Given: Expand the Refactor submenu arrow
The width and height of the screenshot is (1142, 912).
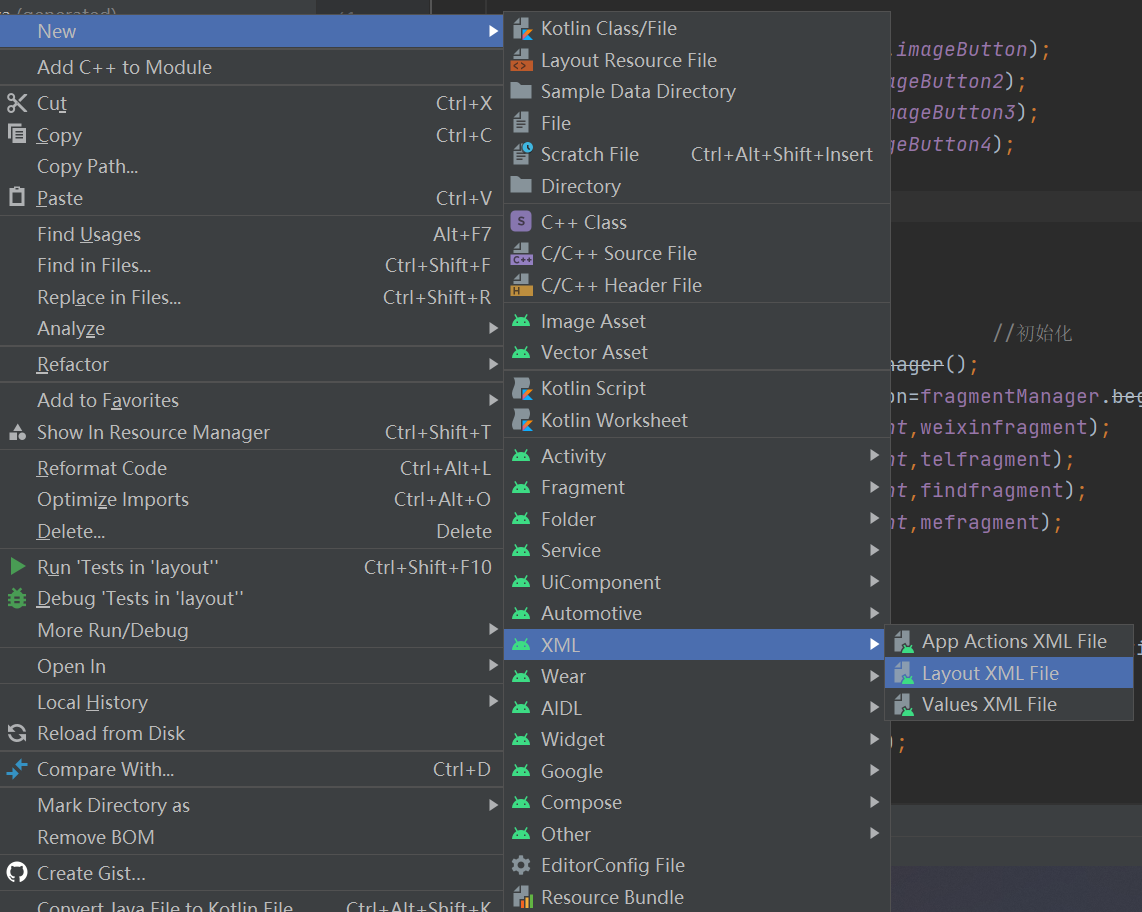Looking at the screenshot, I should (493, 364).
